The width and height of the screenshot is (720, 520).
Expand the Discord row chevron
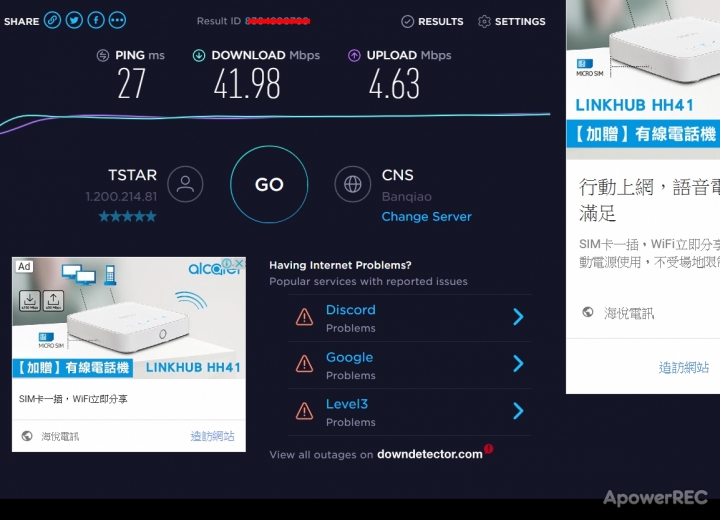(x=518, y=317)
